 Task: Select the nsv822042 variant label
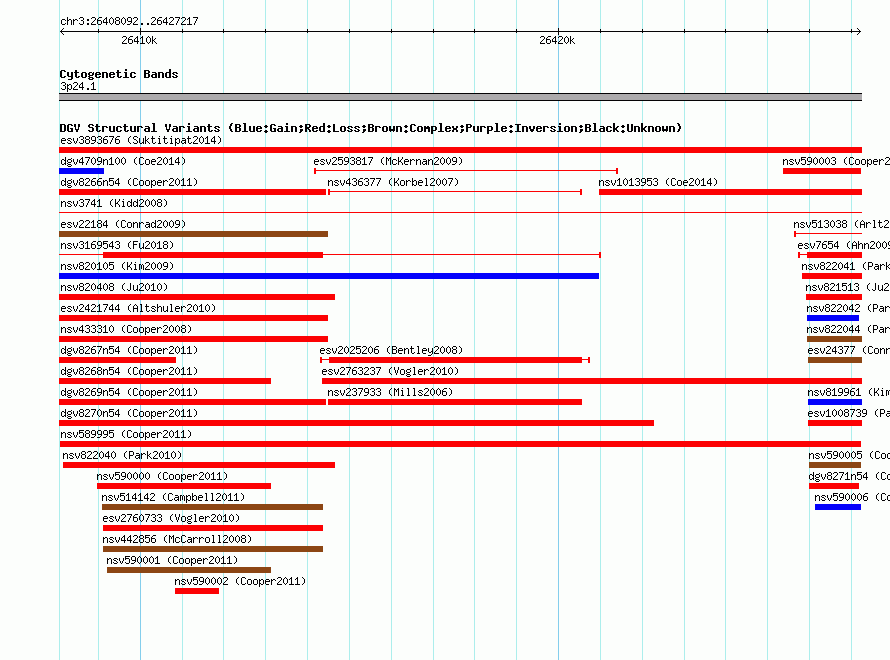(848, 308)
